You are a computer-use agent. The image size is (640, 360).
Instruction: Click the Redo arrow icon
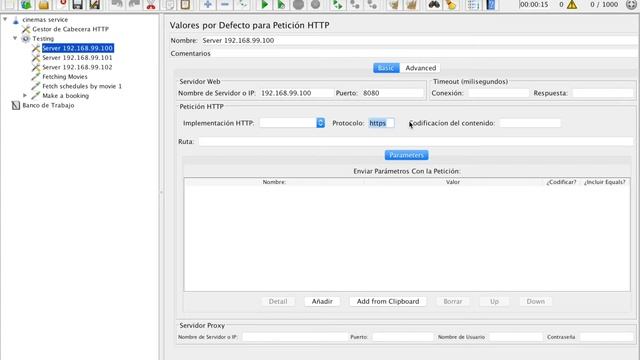pyautogui.click(x=134, y=4)
